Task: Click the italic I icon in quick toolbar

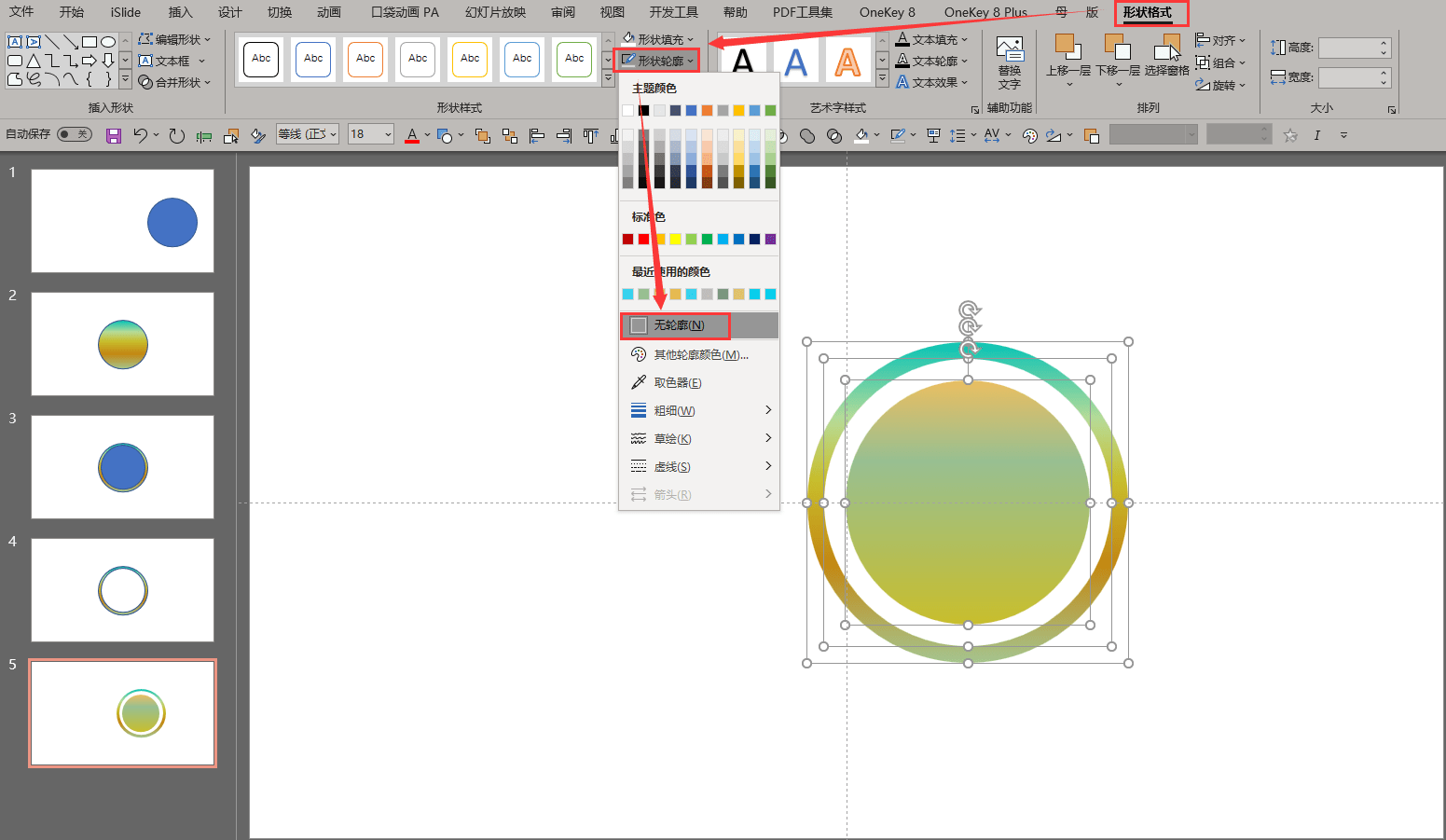Action: pyautogui.click(x=1317, y=136)
